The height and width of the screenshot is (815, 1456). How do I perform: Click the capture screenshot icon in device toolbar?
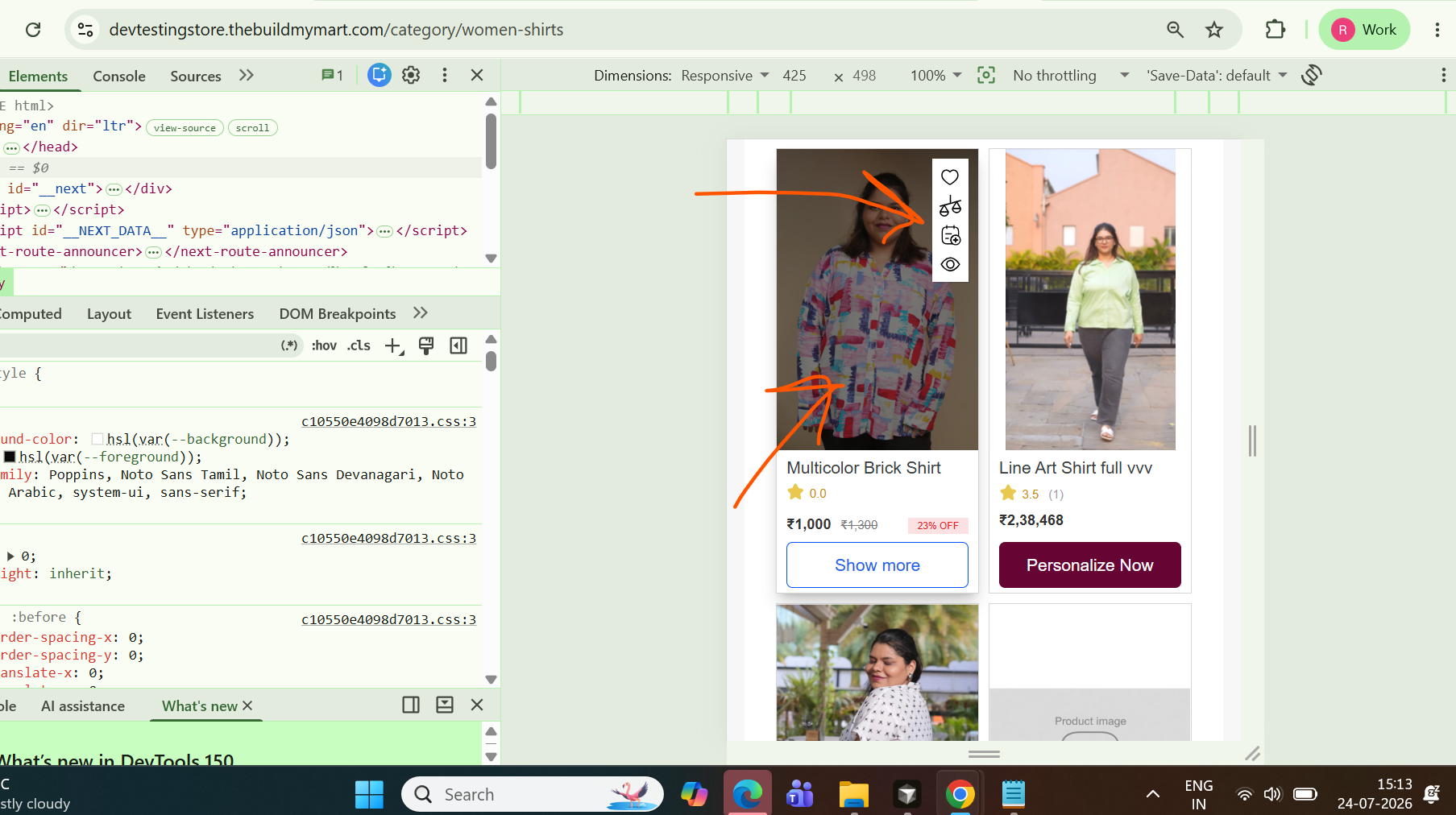pos(986,75)
